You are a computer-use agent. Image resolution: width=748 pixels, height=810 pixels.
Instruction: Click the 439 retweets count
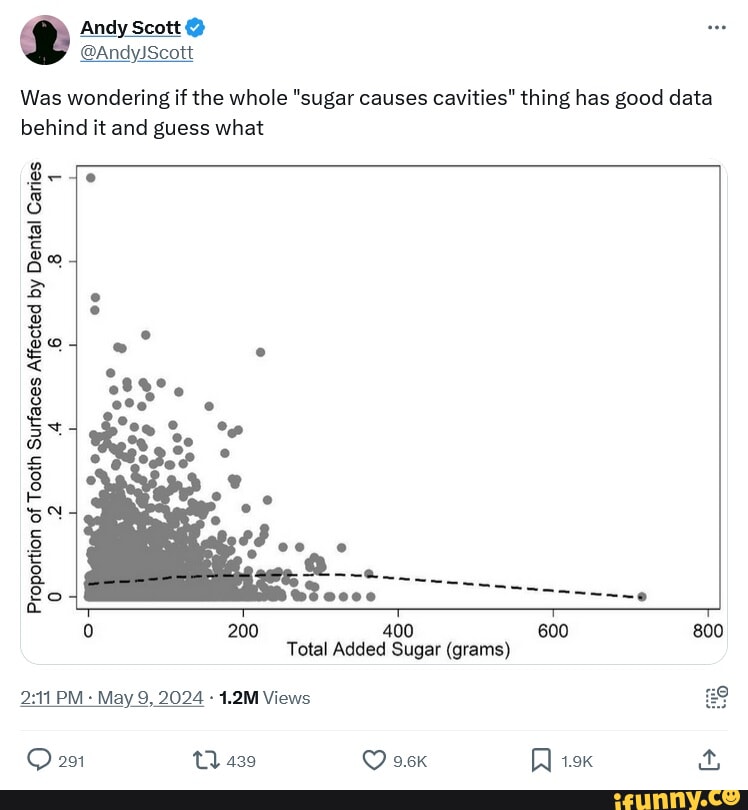pyautogui.click(x=242, y=762)
